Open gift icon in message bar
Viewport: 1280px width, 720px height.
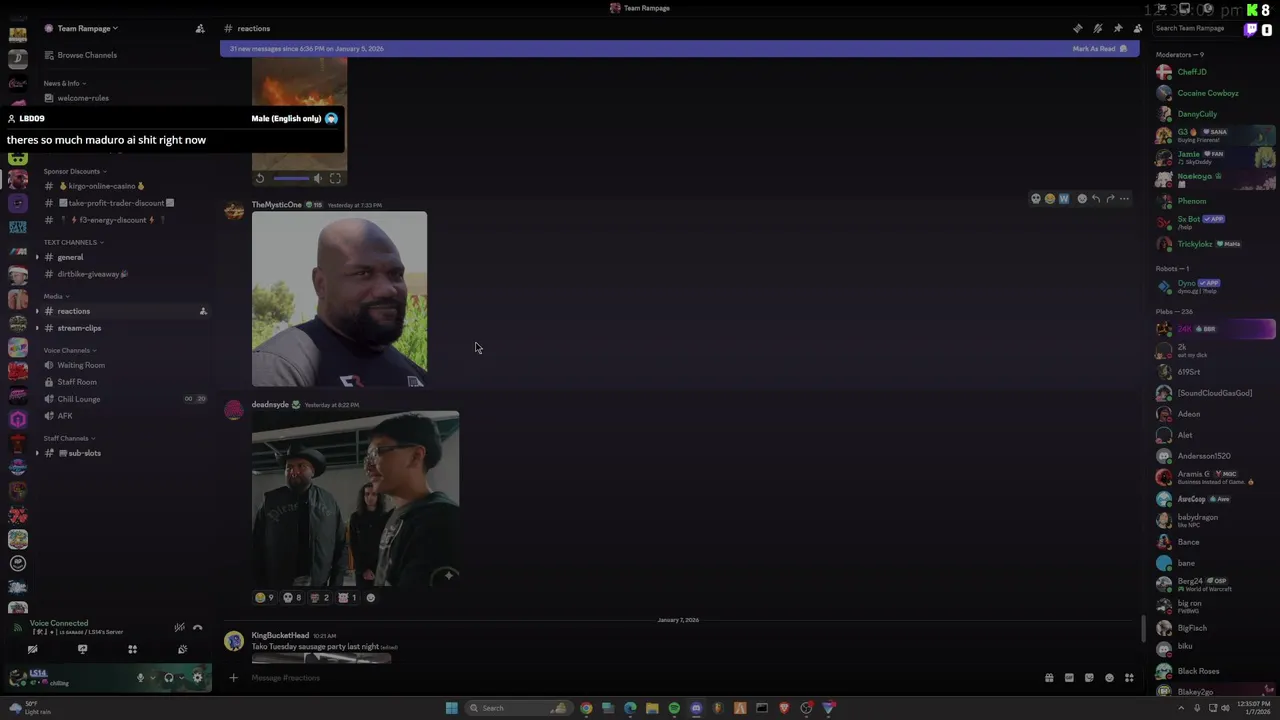coord(1049,678)
